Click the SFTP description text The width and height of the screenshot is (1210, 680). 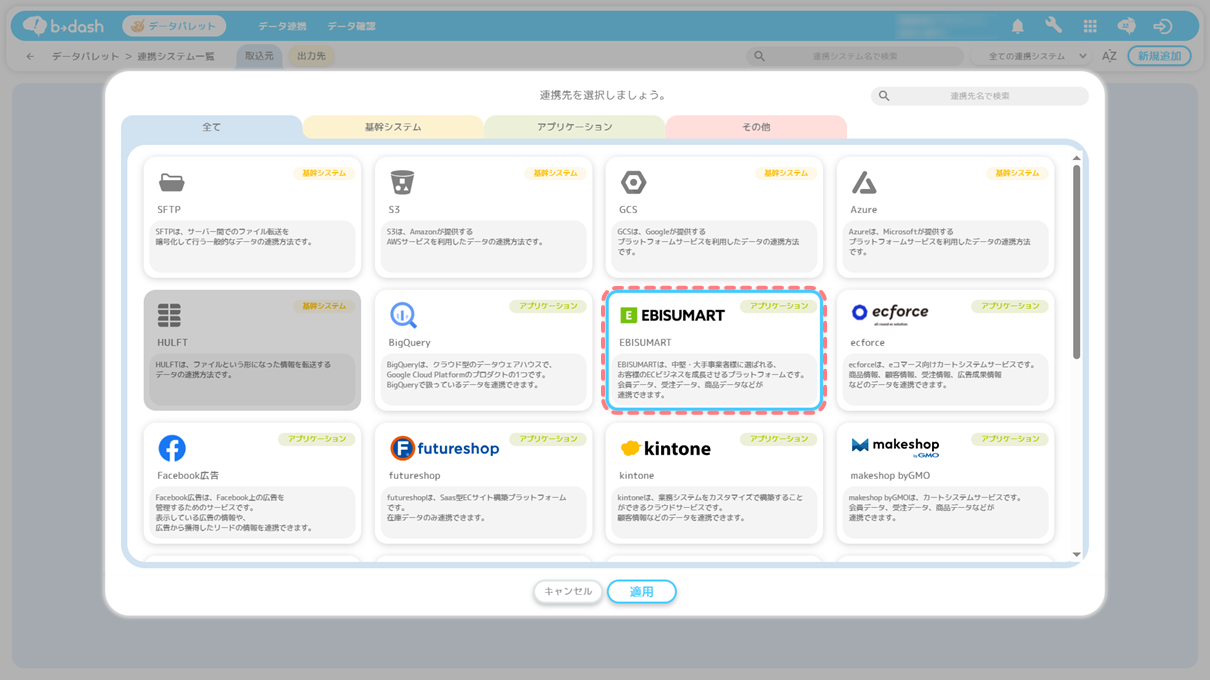(x=234, y=237)
